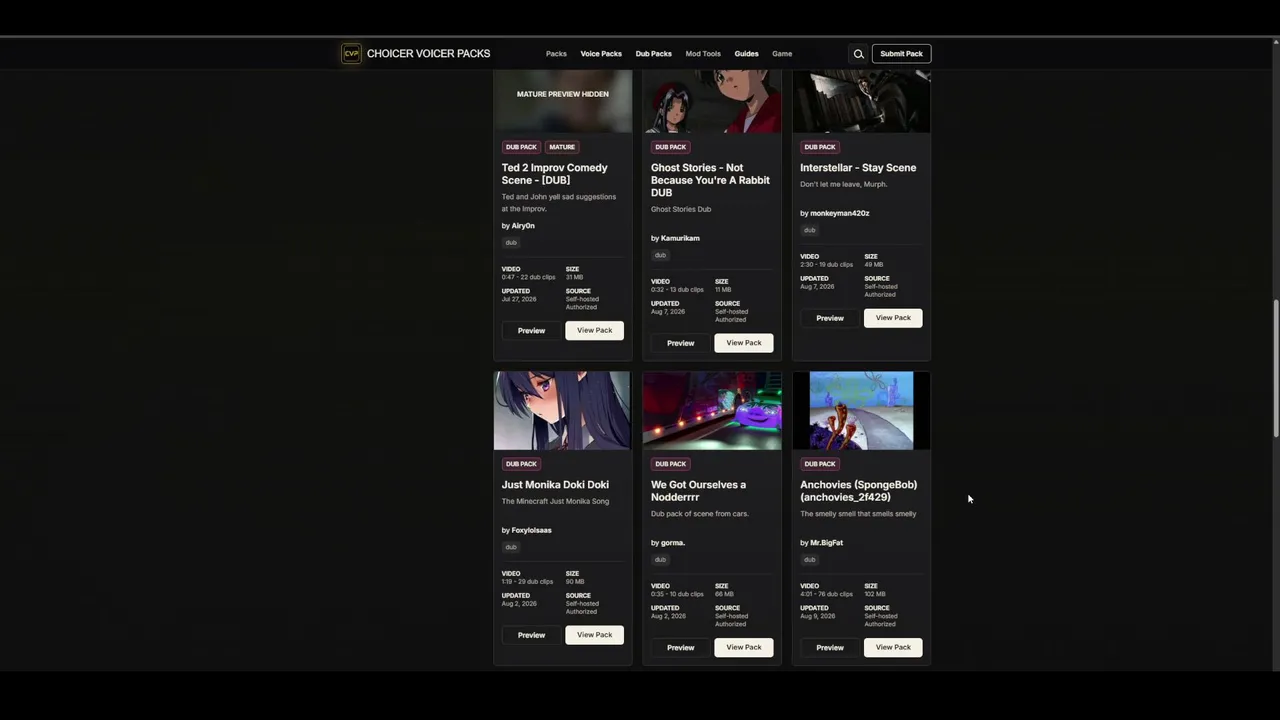The image size is (1280, 720).
Task: Preview the Interstellar - Stay Scene pack
Action: coord(829,318)
